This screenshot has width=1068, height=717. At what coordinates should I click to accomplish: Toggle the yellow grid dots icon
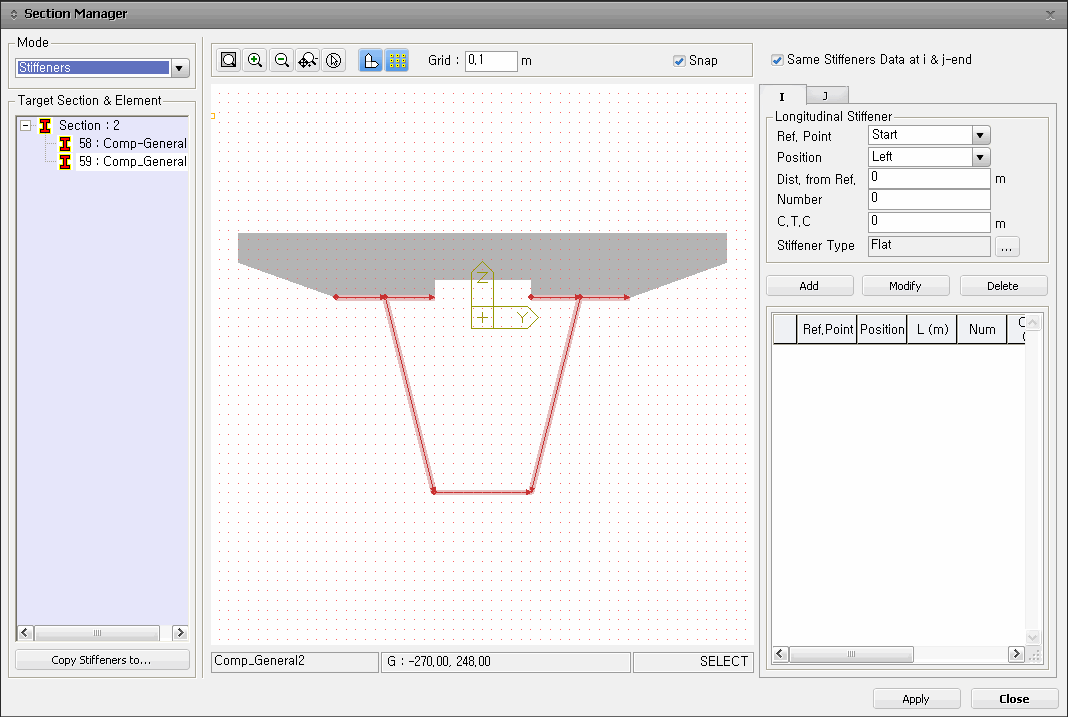click(x=397, y=60)
